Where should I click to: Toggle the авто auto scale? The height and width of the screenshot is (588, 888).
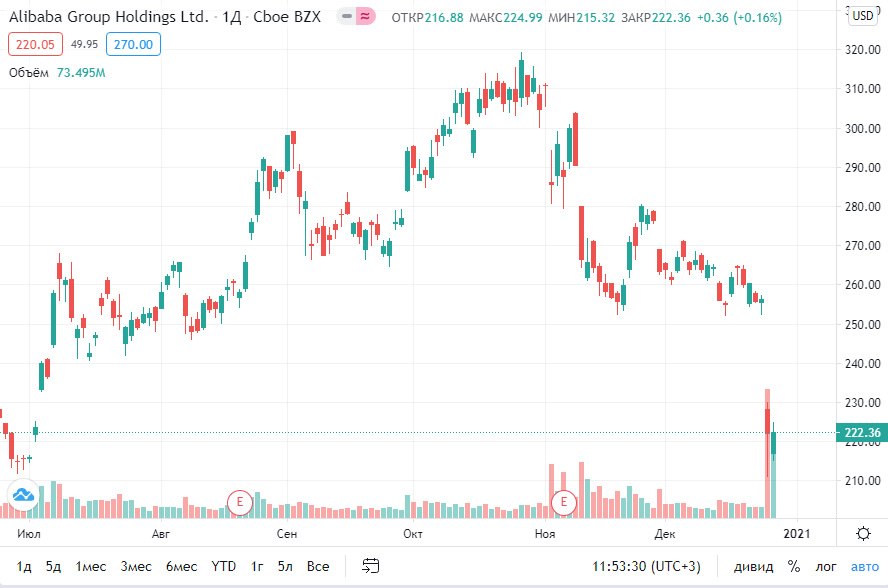[x=865, y=566]
